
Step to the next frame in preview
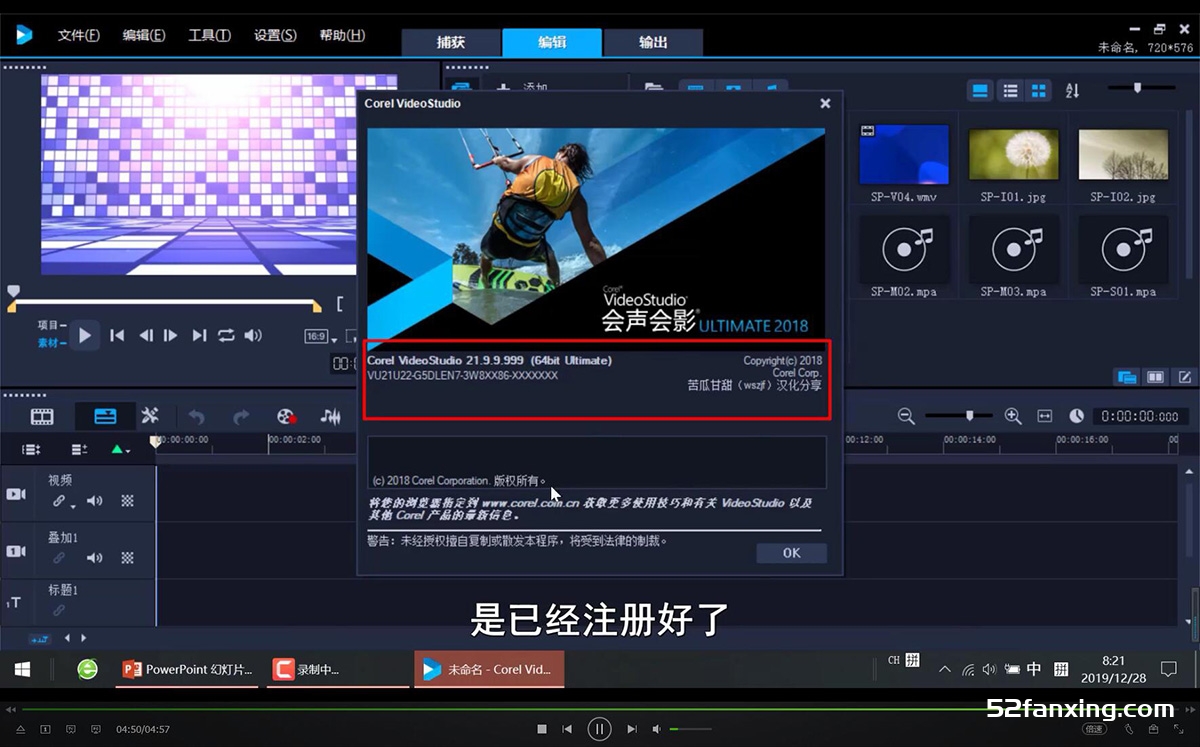170,336
